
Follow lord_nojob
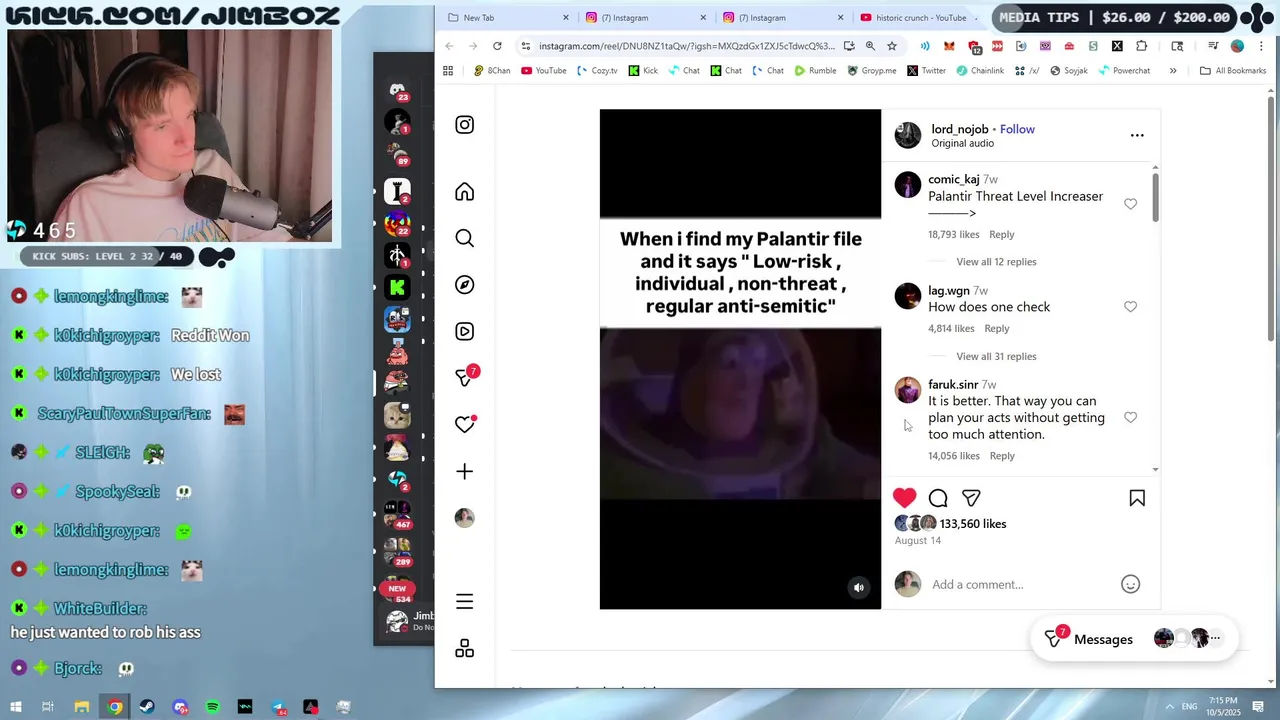click(1017, 129)
